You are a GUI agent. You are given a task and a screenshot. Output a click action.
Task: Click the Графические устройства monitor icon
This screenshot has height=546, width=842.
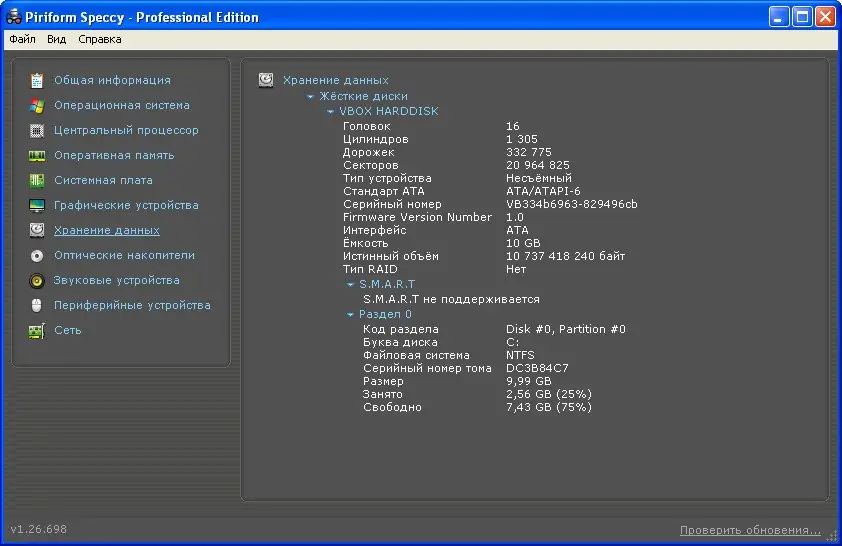pos(37,206)
